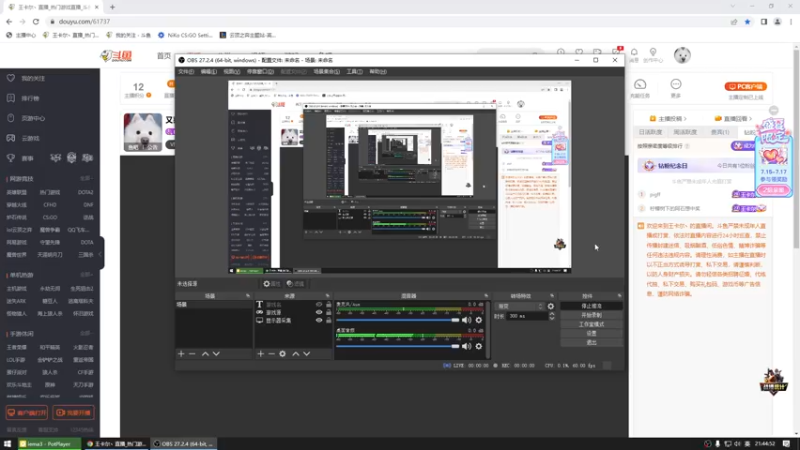The image size is (800, 450).
Task: Click Exit button in OBS controls
Action: [591, 342]
